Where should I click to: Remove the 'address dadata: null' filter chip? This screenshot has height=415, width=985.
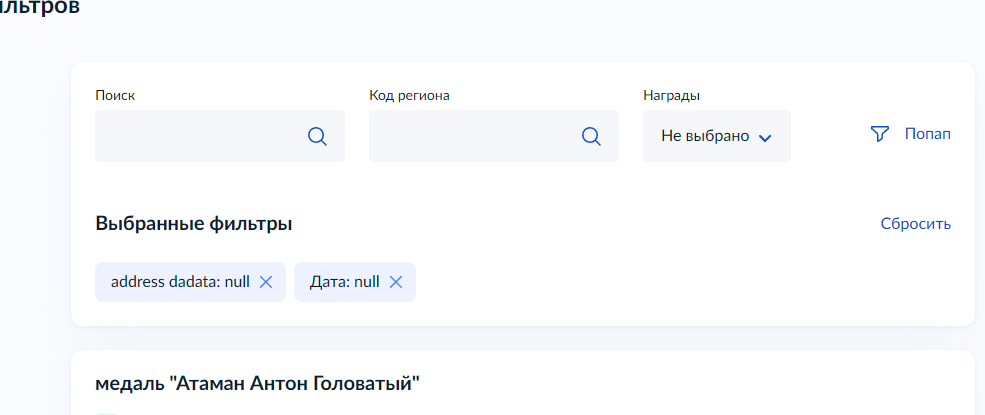click(x=266, y=282)
